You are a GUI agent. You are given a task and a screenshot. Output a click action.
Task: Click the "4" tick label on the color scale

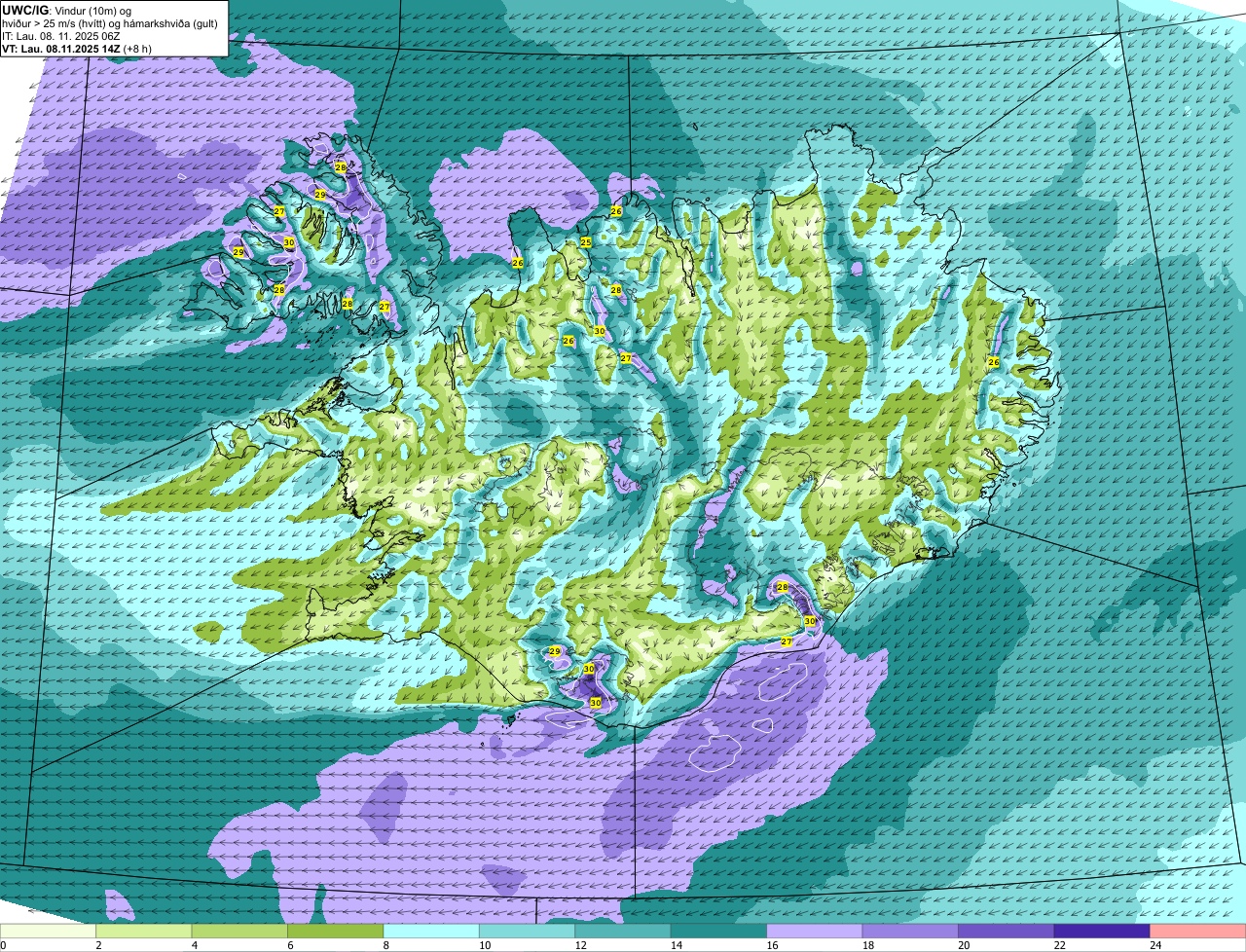pyautogui.click(x=194, y=944)
